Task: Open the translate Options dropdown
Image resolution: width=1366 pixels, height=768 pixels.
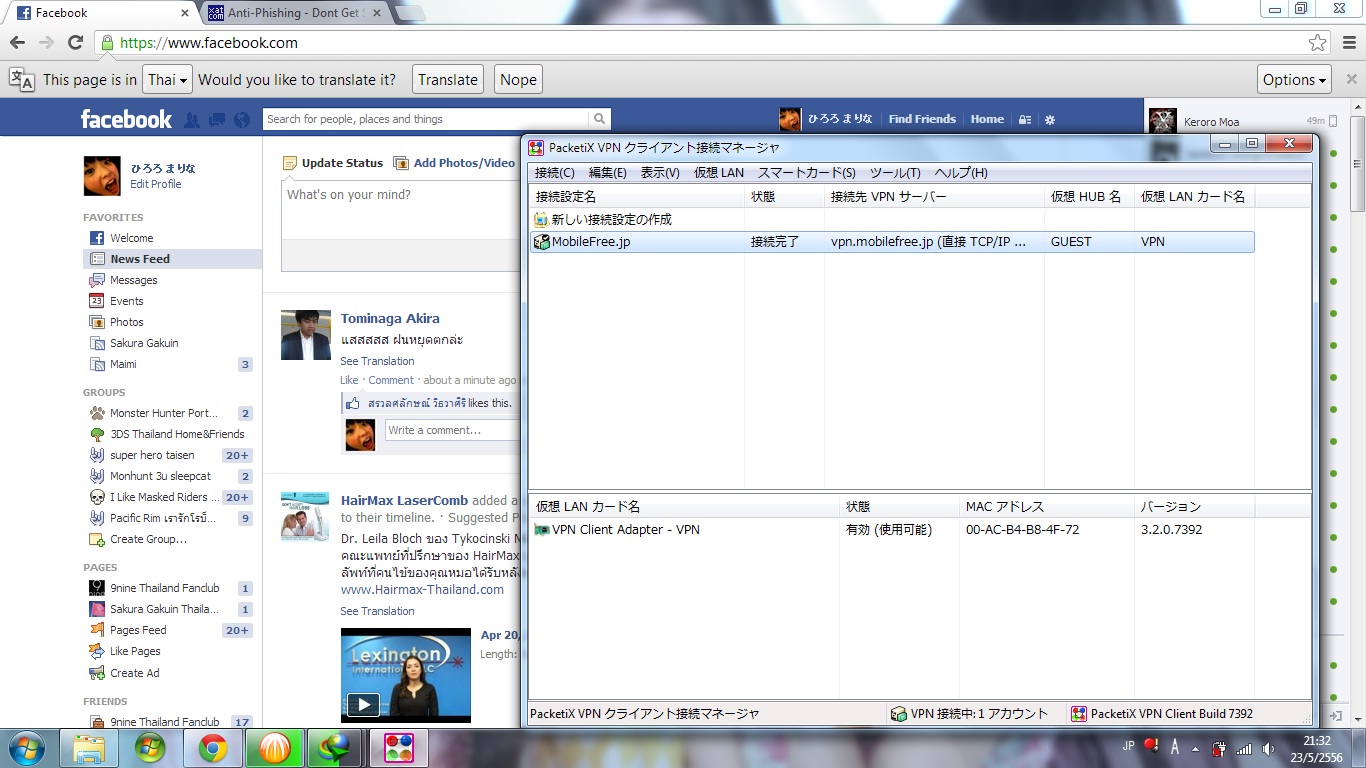Action: pos(1295,80)
